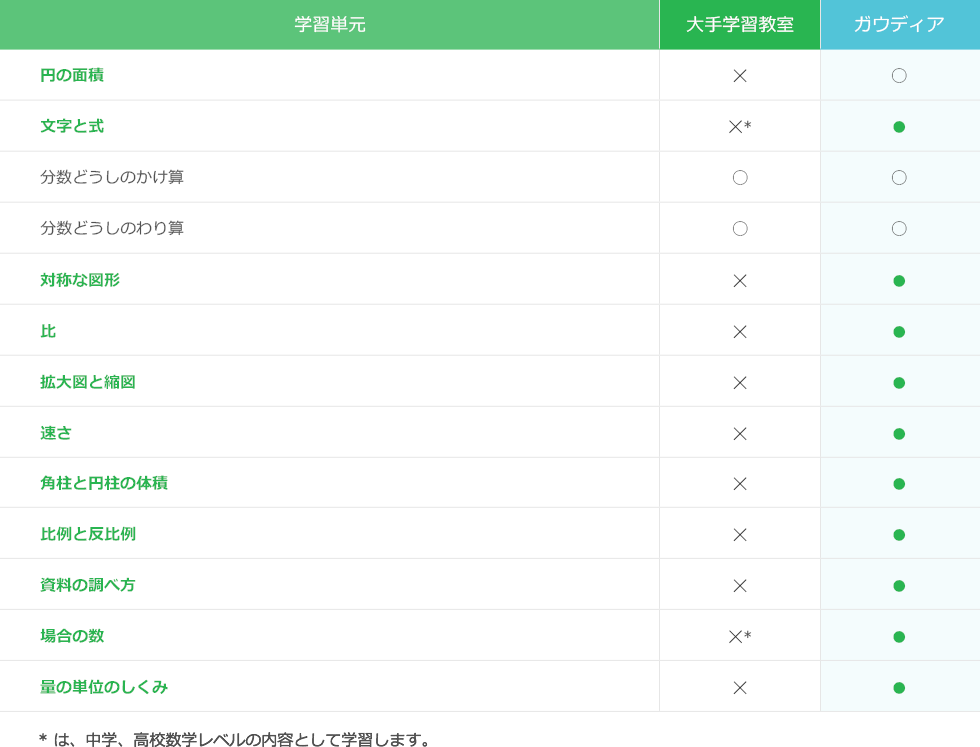Click the 学習単元 column header
Image resolution: width=980 pixels, height=747 pixels.
[330, 25]
